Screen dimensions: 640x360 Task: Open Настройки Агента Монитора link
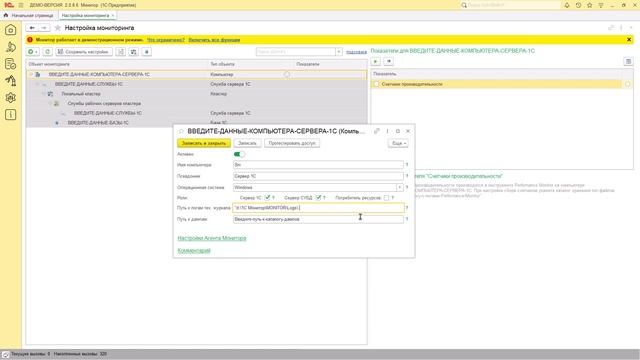(x=212, y=238)
